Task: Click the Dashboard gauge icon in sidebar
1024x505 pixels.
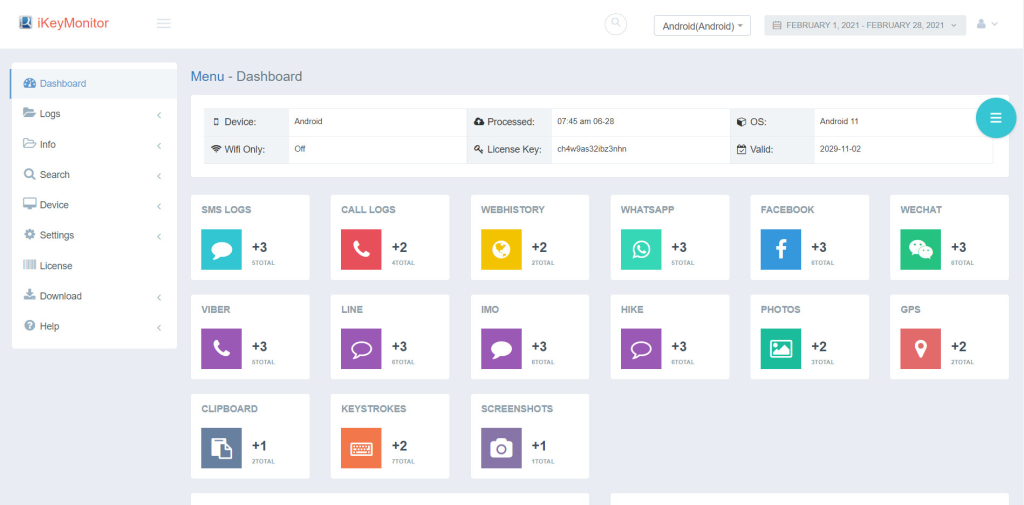Action: [29, 83]
